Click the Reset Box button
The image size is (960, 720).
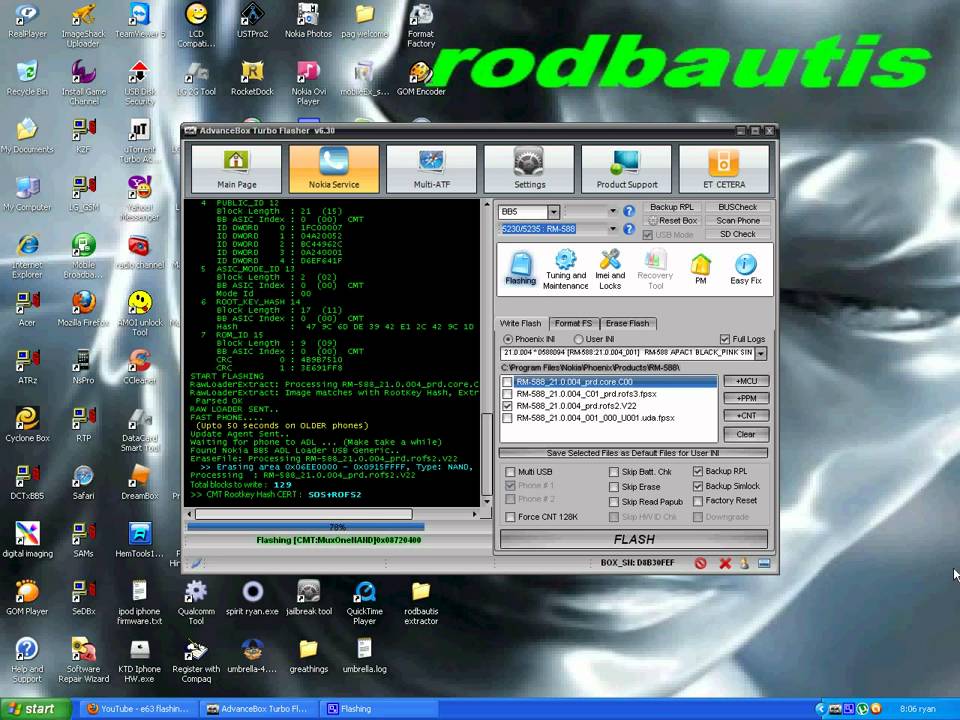click(672, 220)
